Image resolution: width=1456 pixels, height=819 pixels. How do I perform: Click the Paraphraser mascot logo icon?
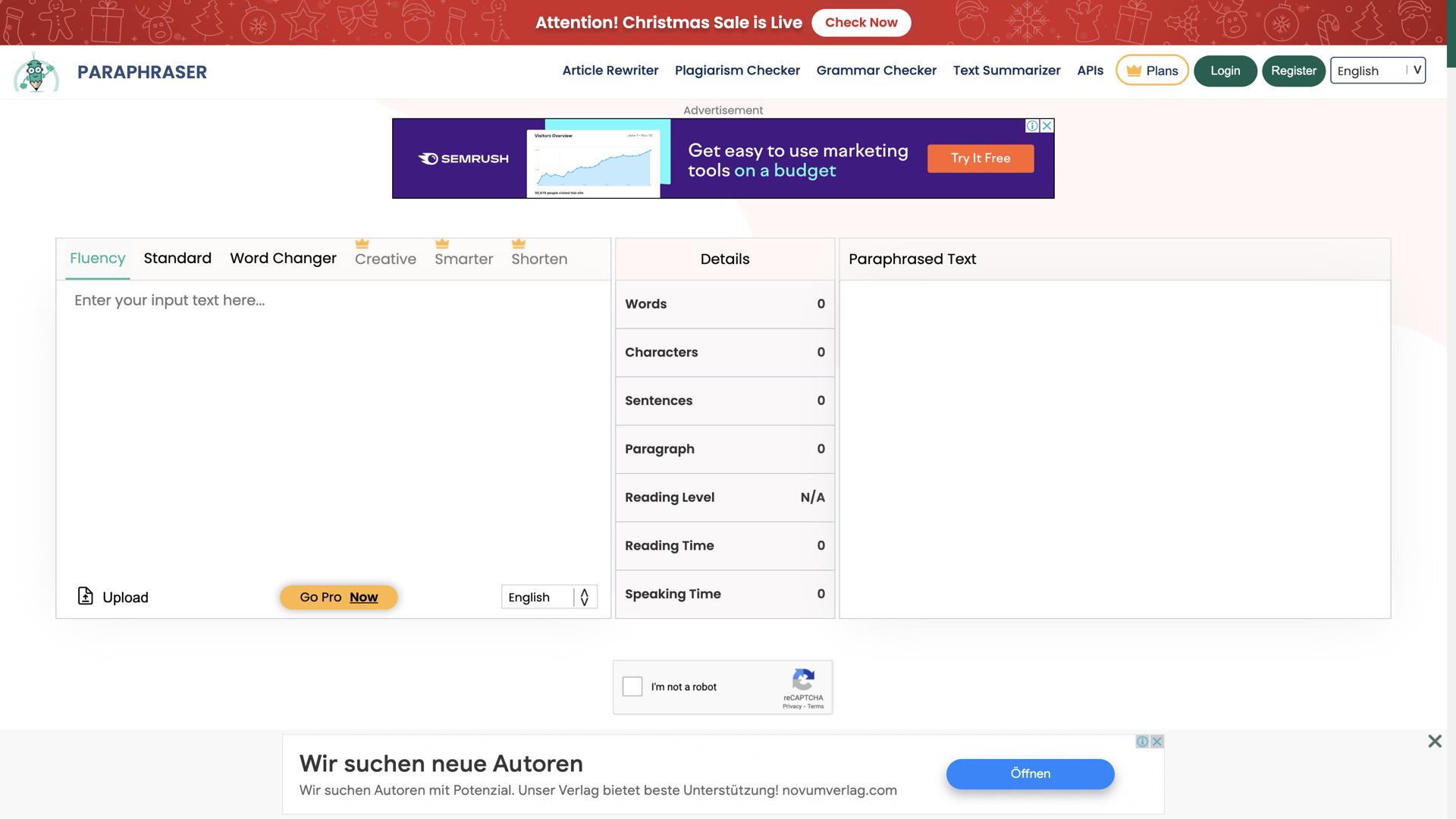36,73
